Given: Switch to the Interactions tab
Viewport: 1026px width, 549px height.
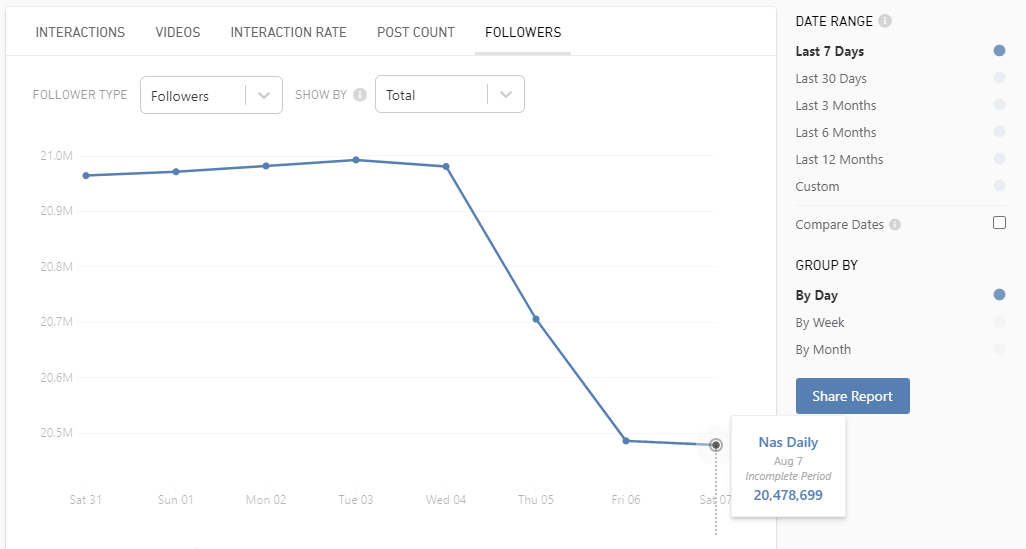Looking at the screenshot, I should point(80,32).
